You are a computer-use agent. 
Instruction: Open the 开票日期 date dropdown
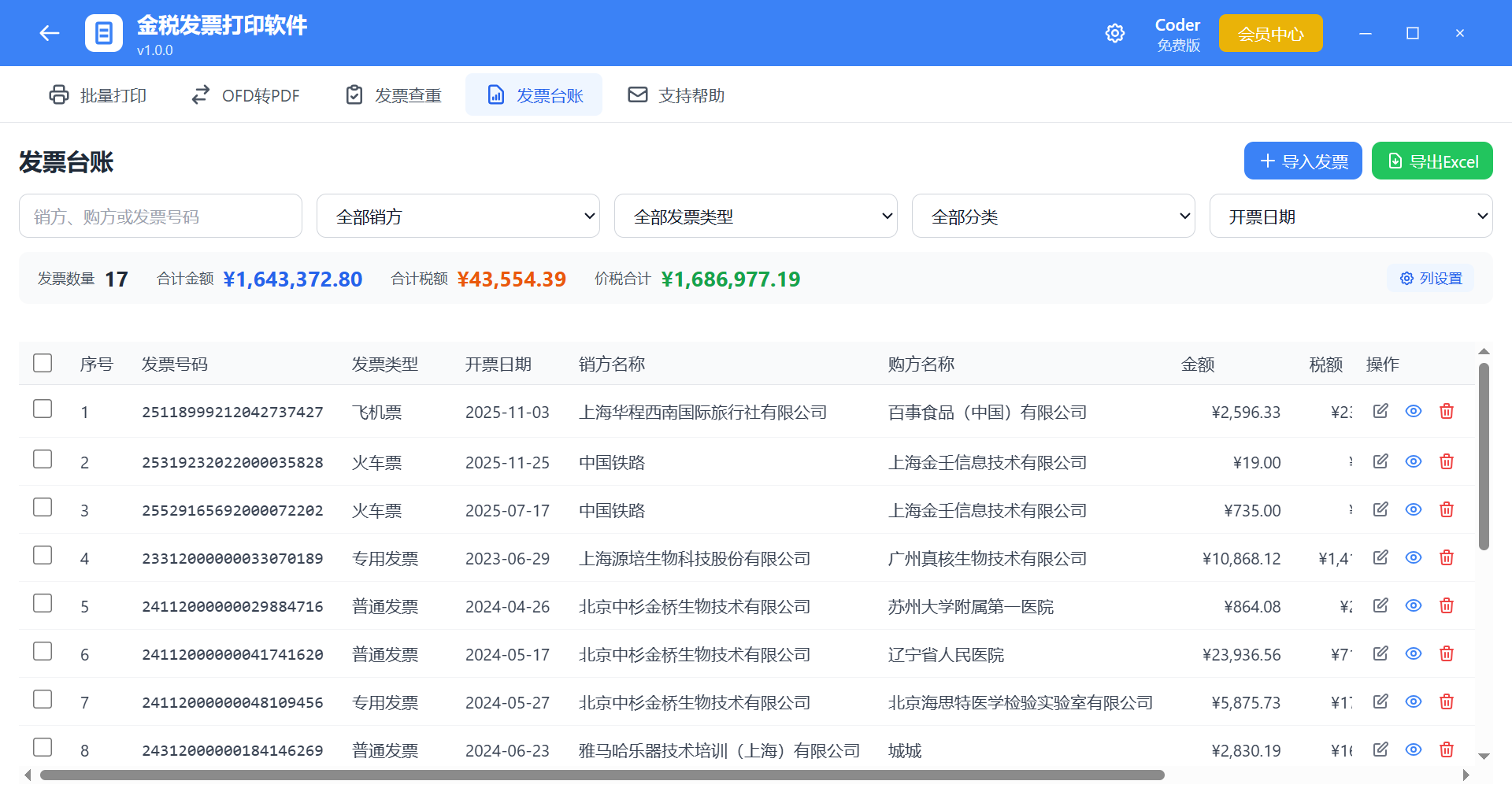tap(1351, 216)
